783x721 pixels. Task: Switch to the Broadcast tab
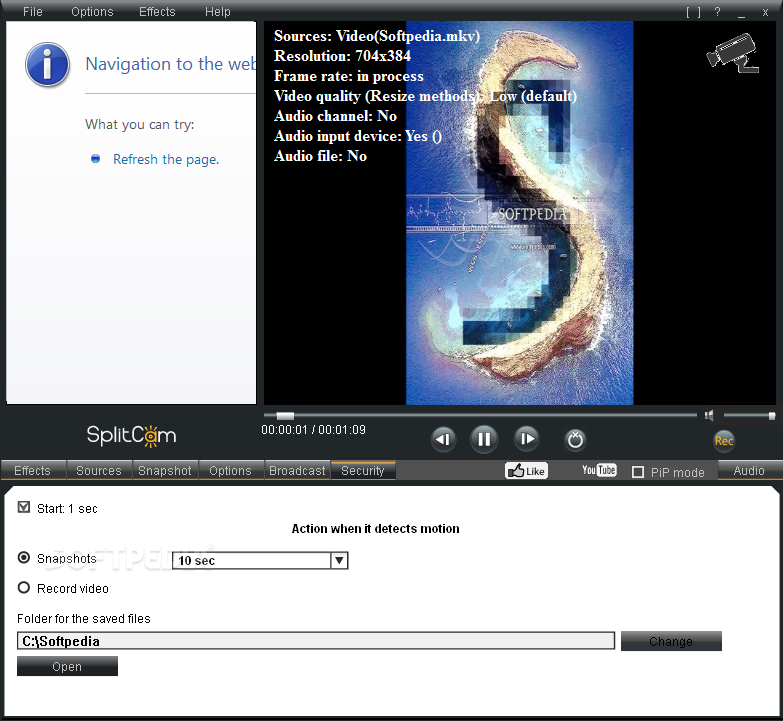[297, 470]
